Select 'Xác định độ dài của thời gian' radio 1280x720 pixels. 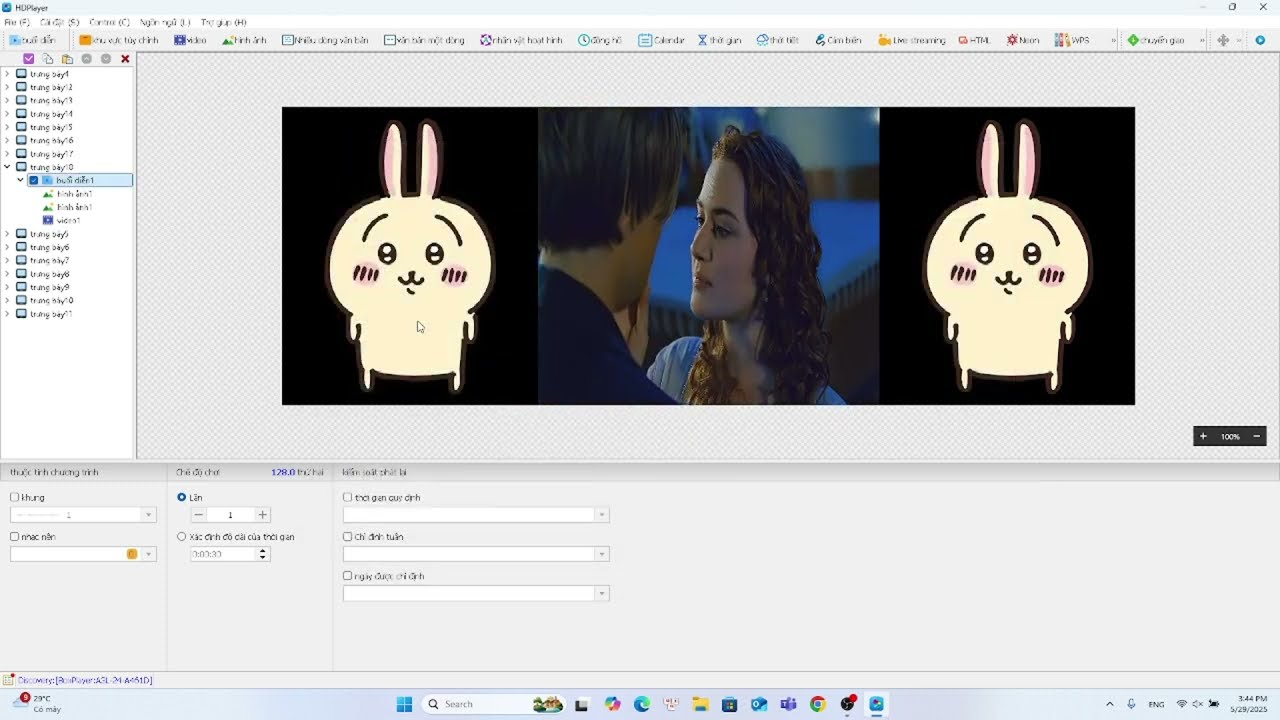coord(182,537)
